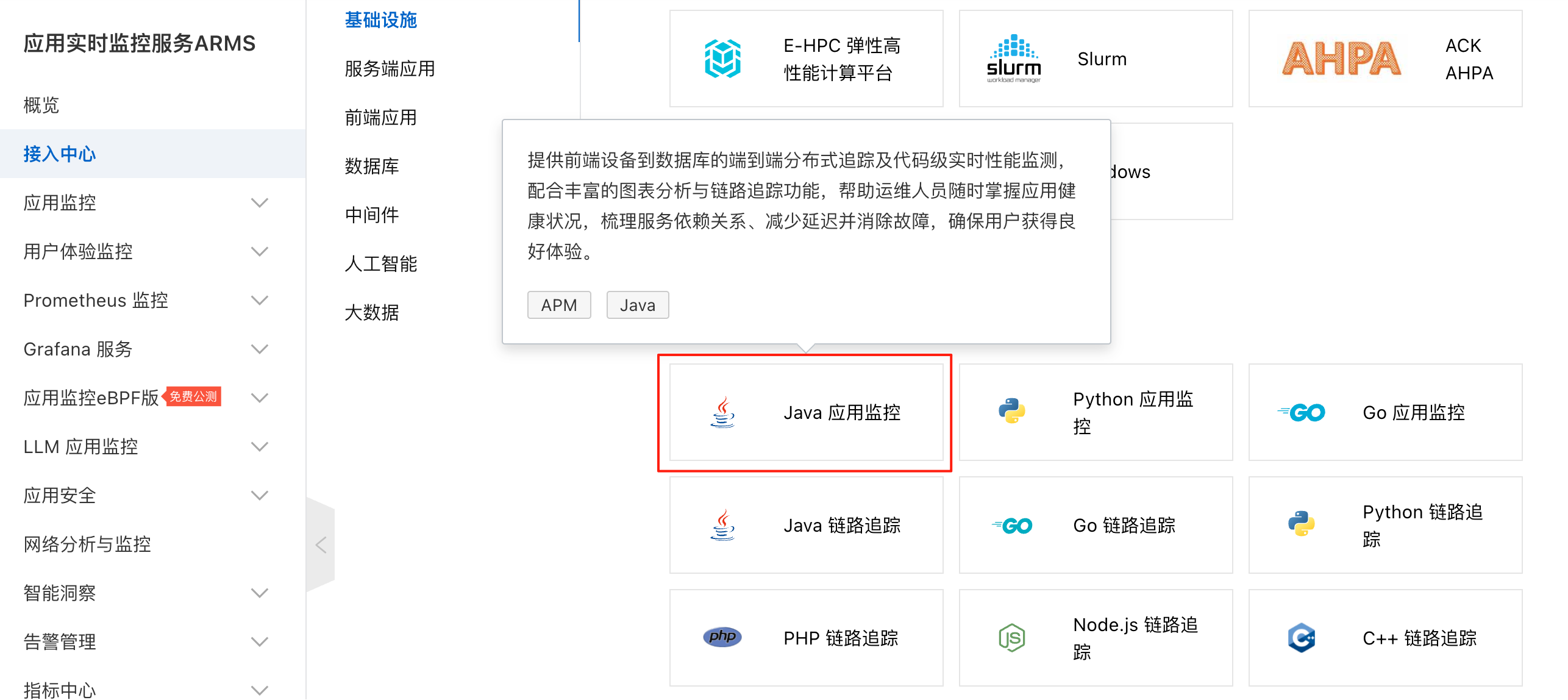
Task: Click the PHP logo icon
Action: [x=722, y=637]
